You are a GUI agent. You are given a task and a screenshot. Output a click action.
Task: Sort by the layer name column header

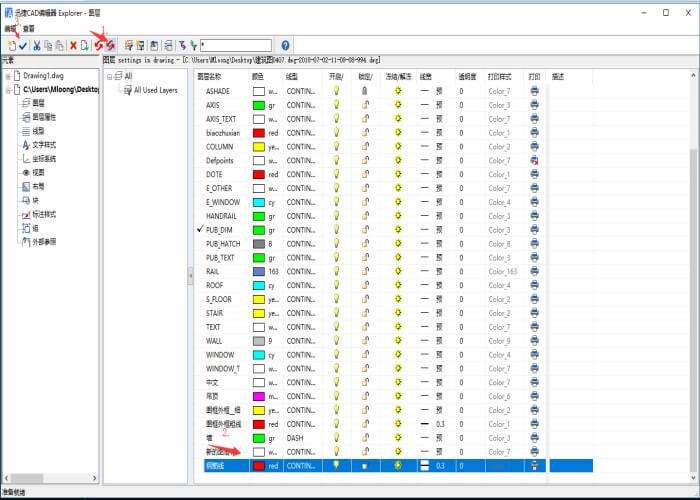[209, 77]
